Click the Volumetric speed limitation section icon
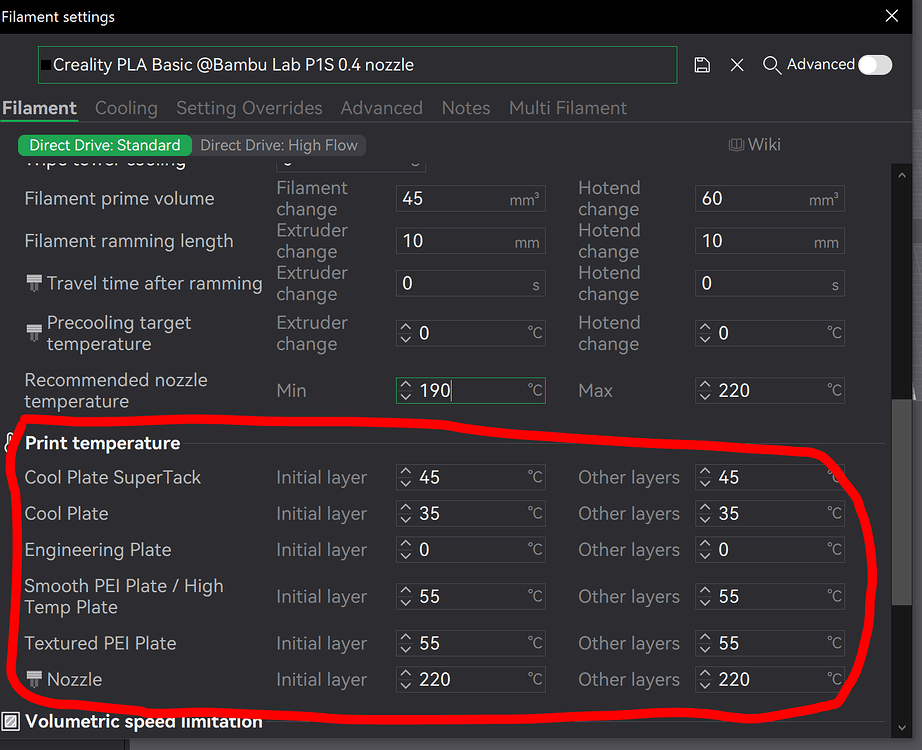Image resolution: width=922 pixels, height=750 pixels. [11, 721]
